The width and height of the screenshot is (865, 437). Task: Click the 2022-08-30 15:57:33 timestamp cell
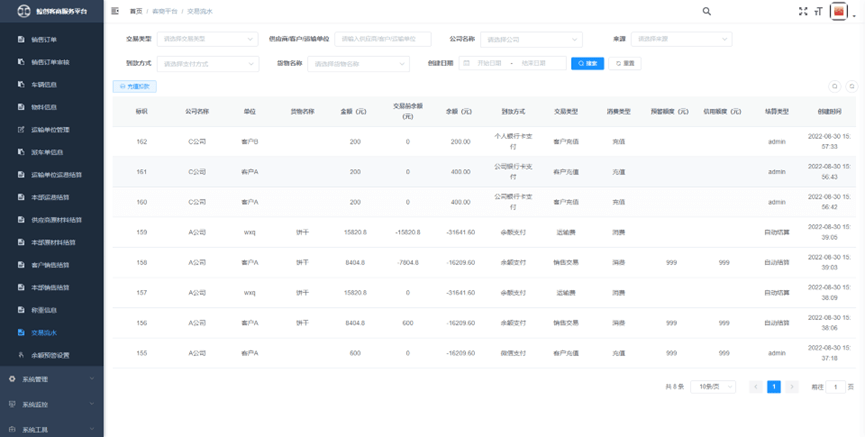point(830,141)
